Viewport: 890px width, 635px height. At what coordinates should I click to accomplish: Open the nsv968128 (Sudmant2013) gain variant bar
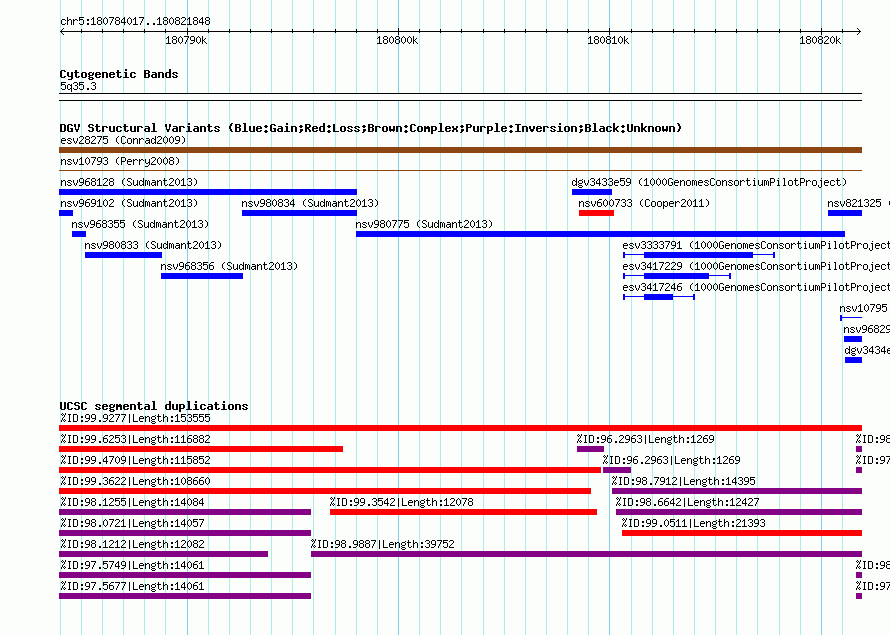[x=208, y=192]
